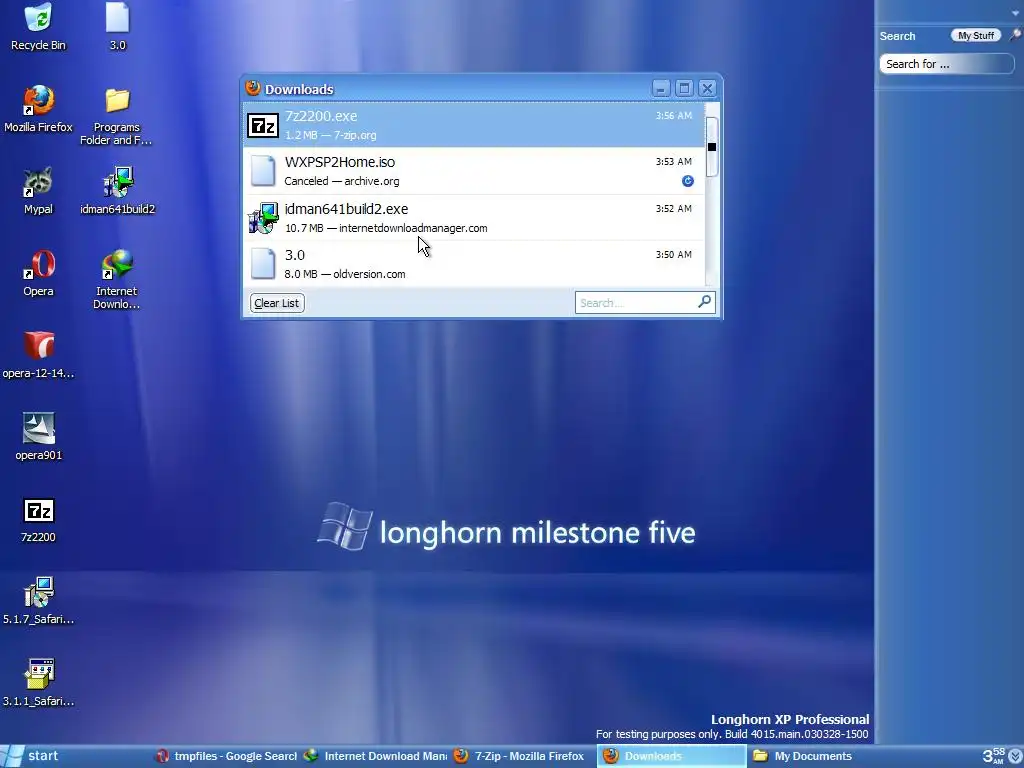Click the 'Canceled — archive.org' status text

pyautogui.click(x=342, y=181)
